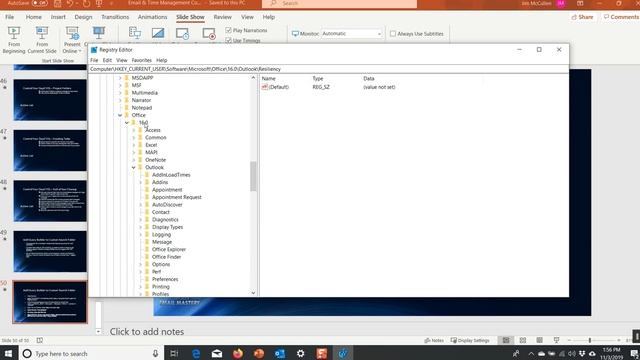Click the registry address path bar

[328, 69]
